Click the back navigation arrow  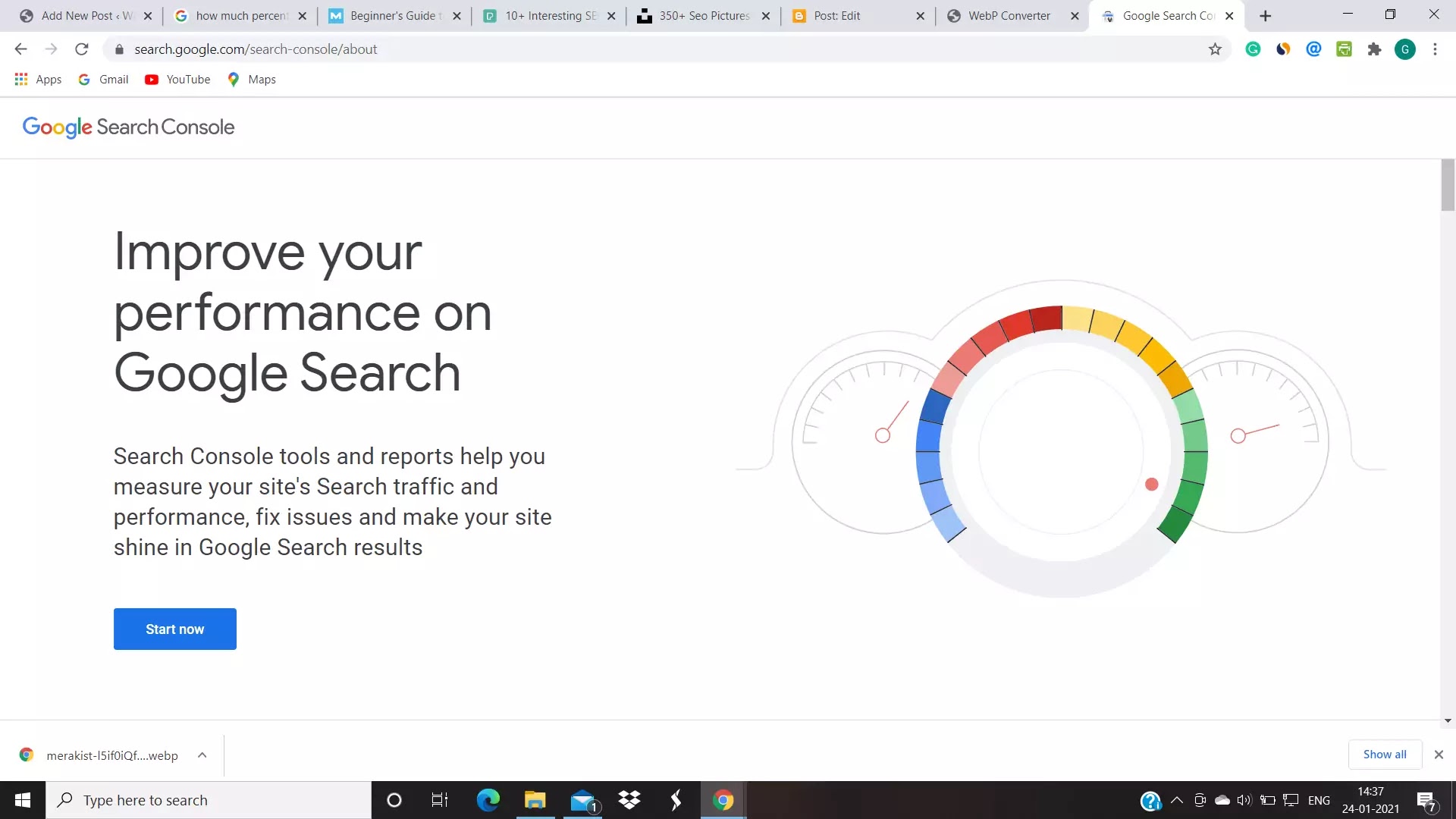20,49
